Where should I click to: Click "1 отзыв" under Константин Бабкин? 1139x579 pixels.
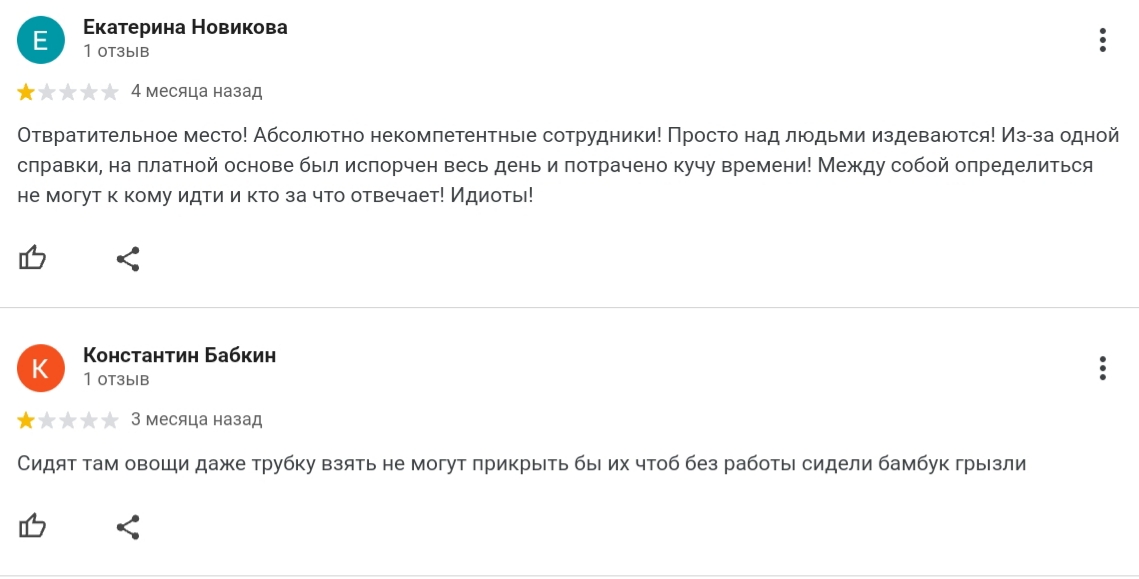point(116,379)
